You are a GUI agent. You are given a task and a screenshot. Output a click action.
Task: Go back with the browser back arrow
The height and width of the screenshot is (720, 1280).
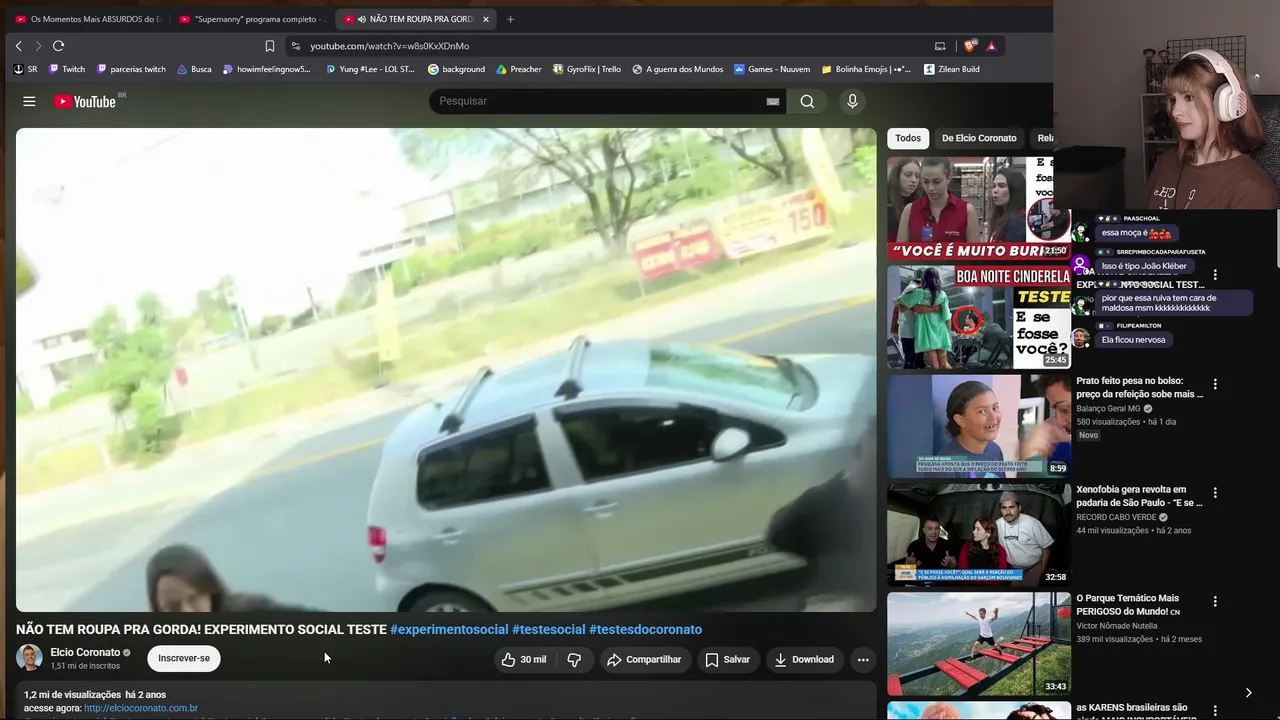tap(18, 46)
